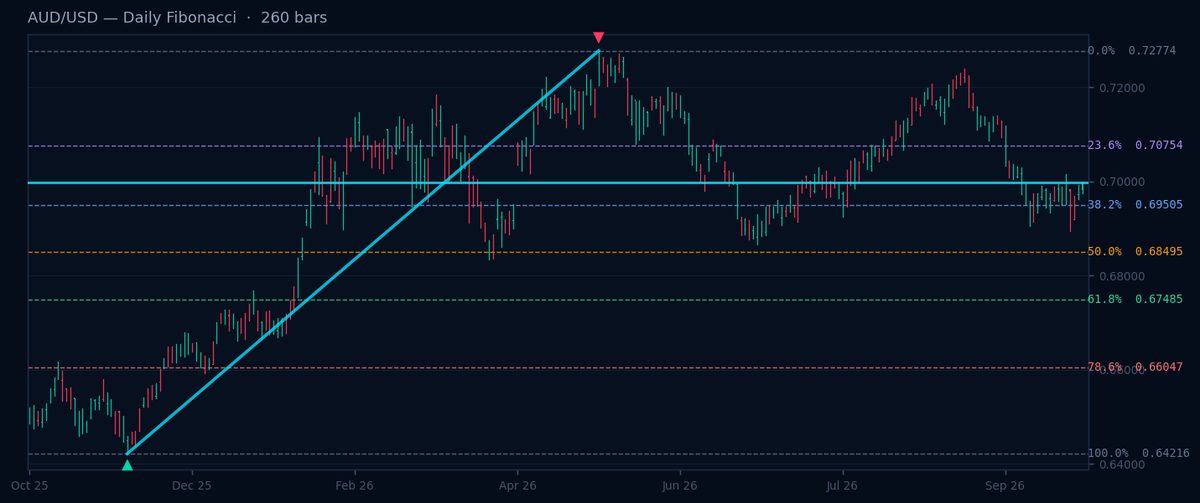Click the red swing-high triangle marker

tap(598, 38)
